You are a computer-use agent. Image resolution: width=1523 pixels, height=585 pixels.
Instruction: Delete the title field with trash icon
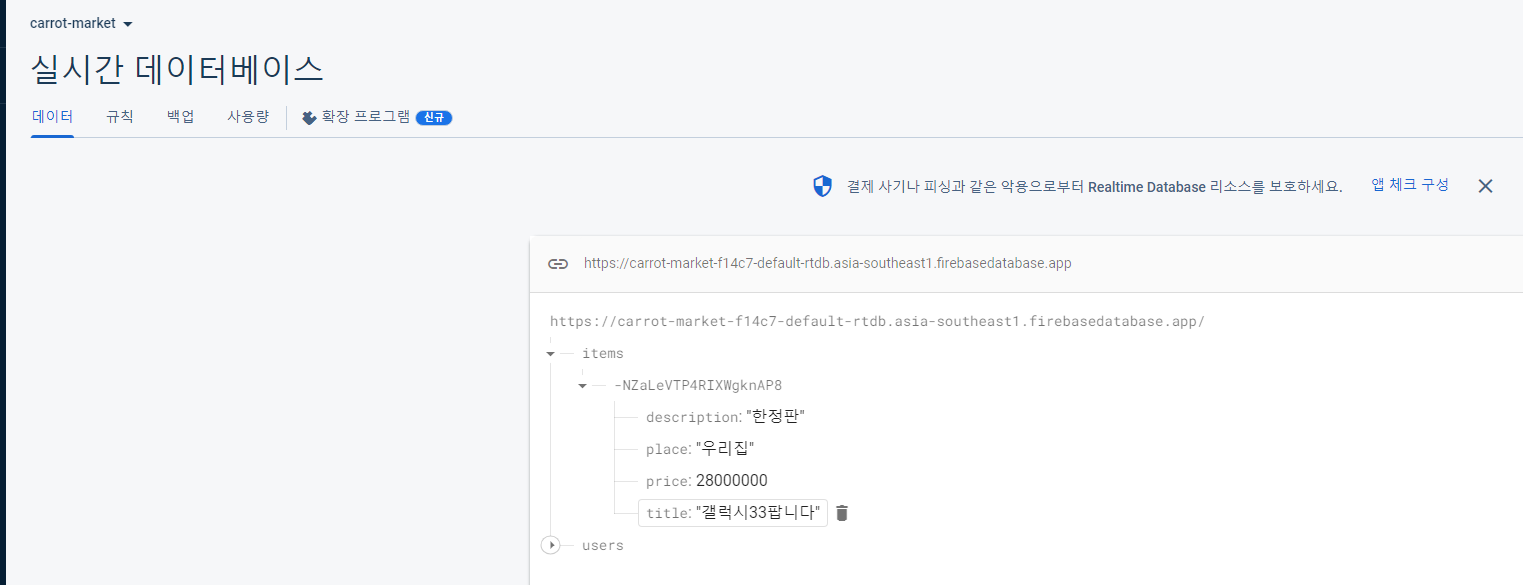pos(842,513)
